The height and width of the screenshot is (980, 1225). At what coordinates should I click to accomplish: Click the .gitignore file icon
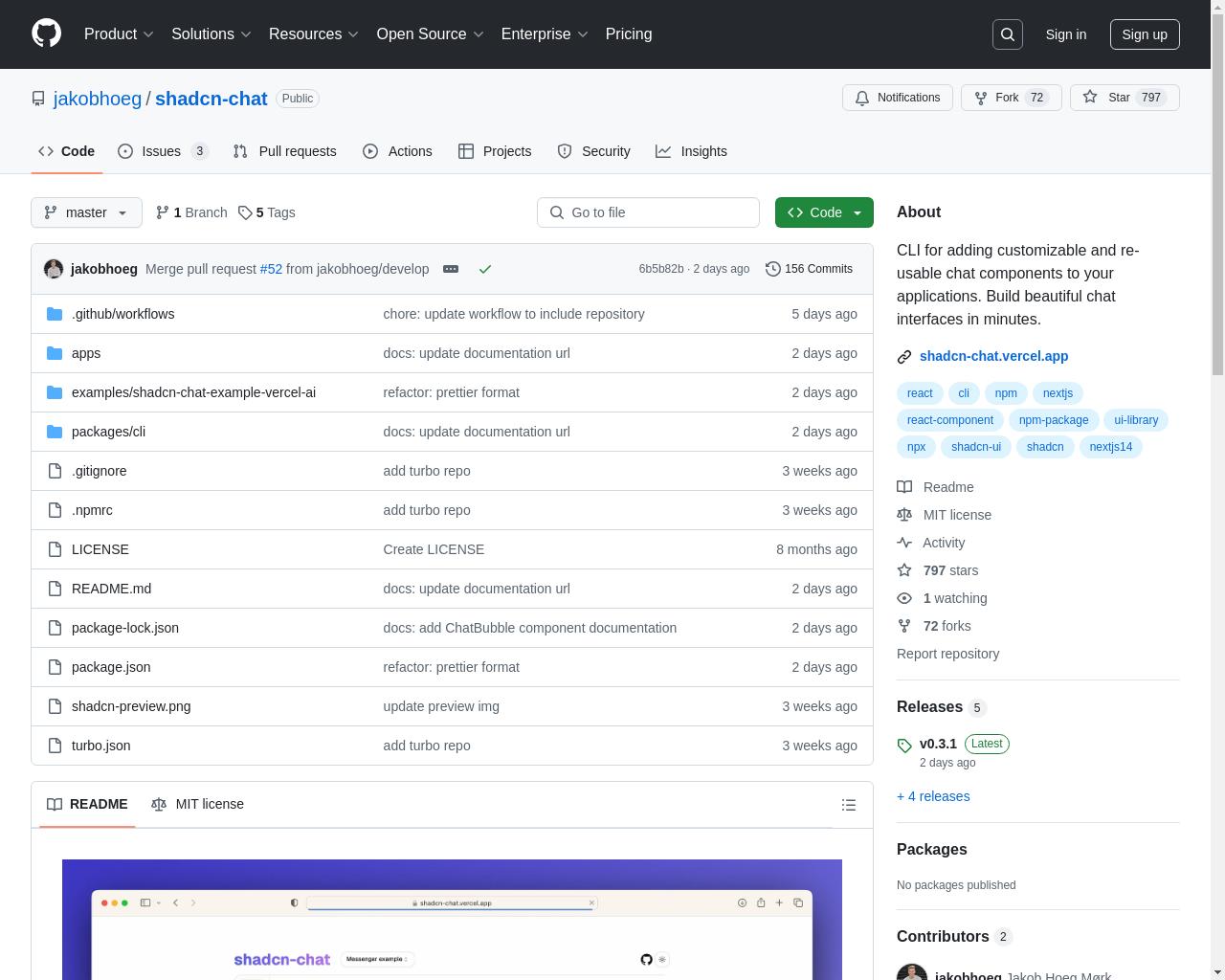[x=55, y=471]
